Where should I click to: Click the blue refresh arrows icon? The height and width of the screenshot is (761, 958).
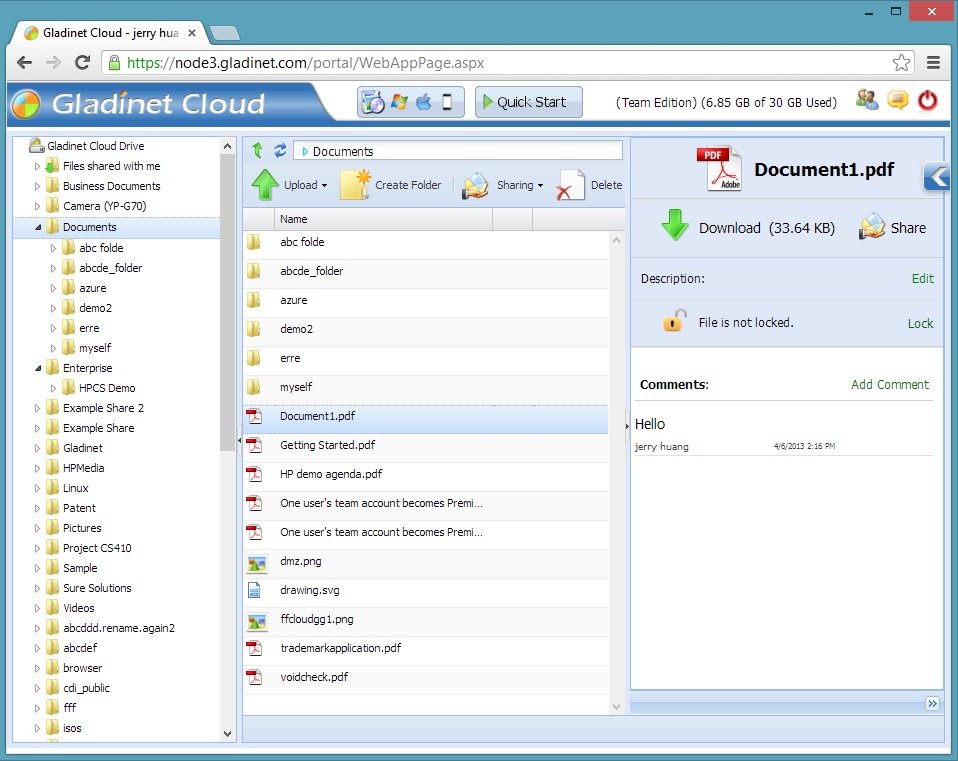(280, 151)
